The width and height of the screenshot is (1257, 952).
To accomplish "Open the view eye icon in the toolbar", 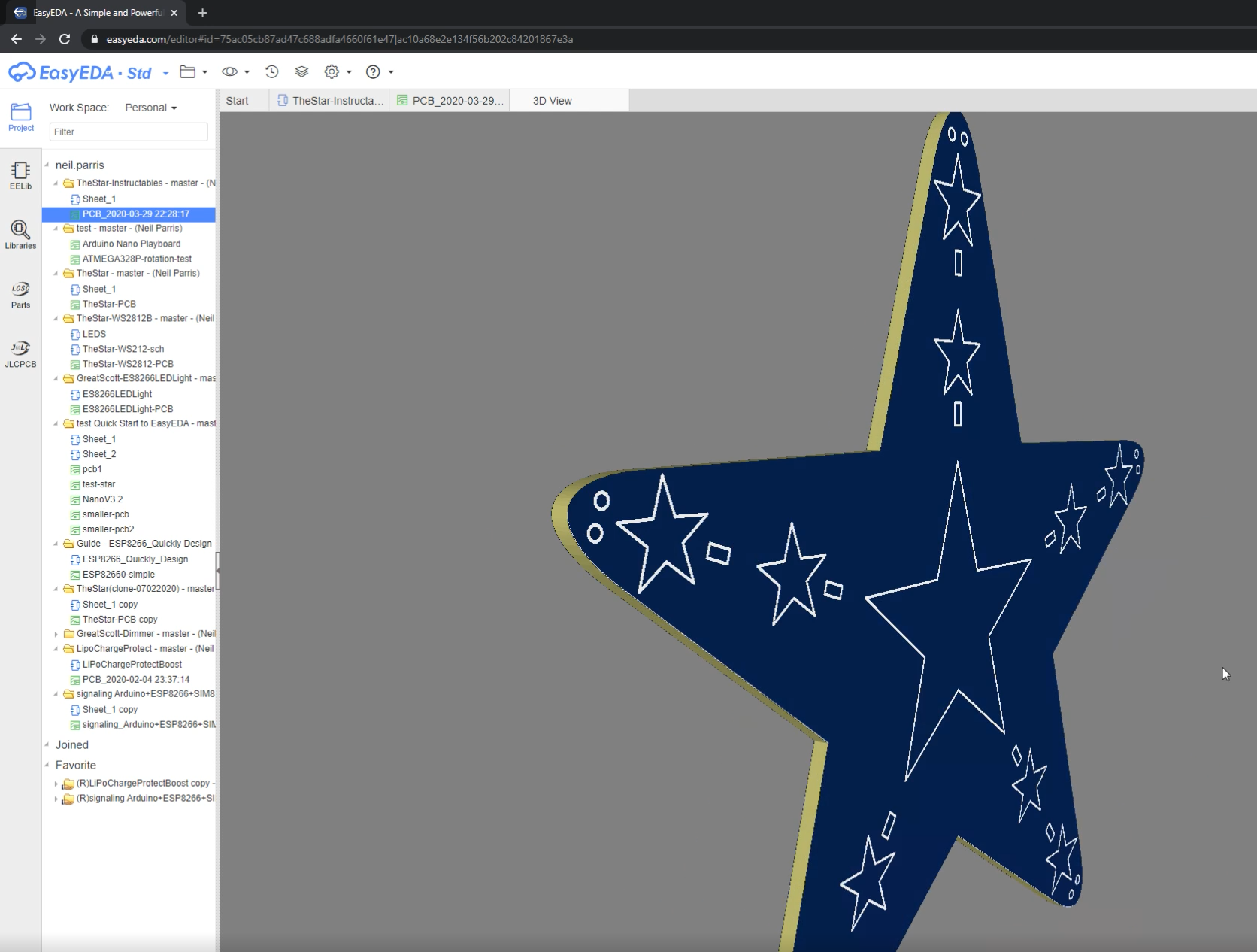I will click(229, 71).
